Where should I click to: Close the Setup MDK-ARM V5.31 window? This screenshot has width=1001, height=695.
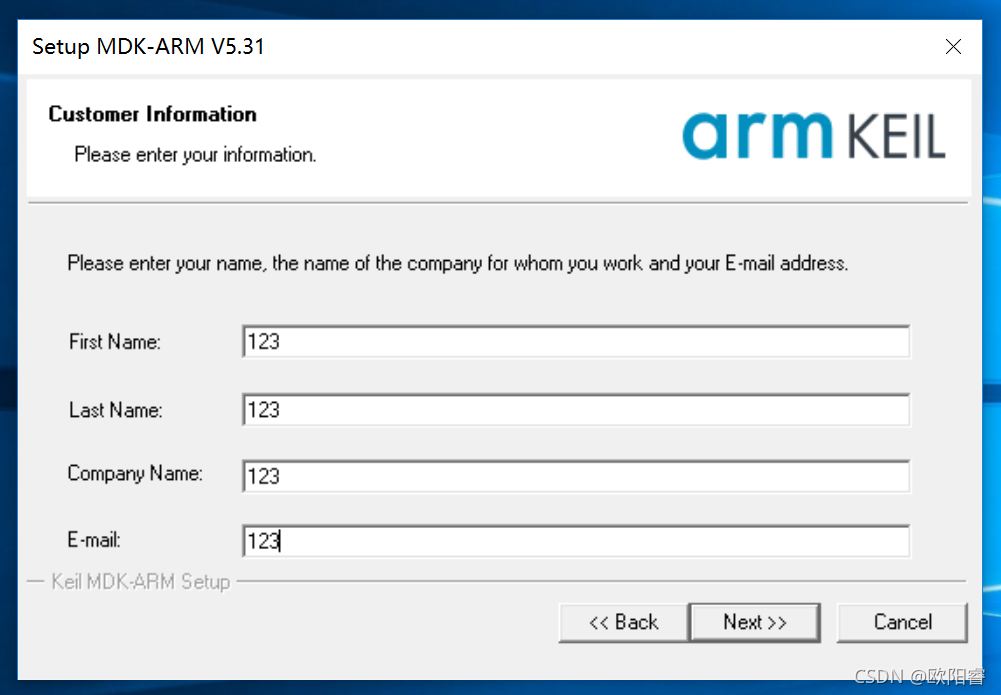[953, 47]
